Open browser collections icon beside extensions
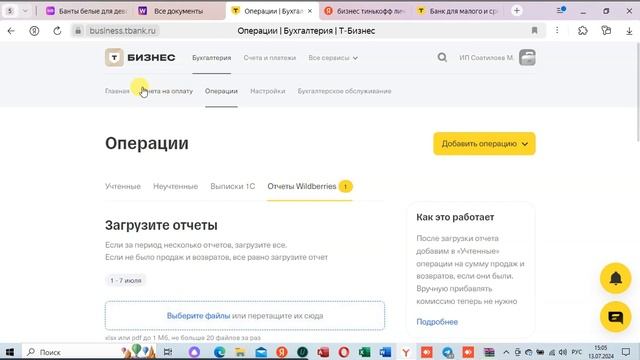640x360 pixels. 606,31
